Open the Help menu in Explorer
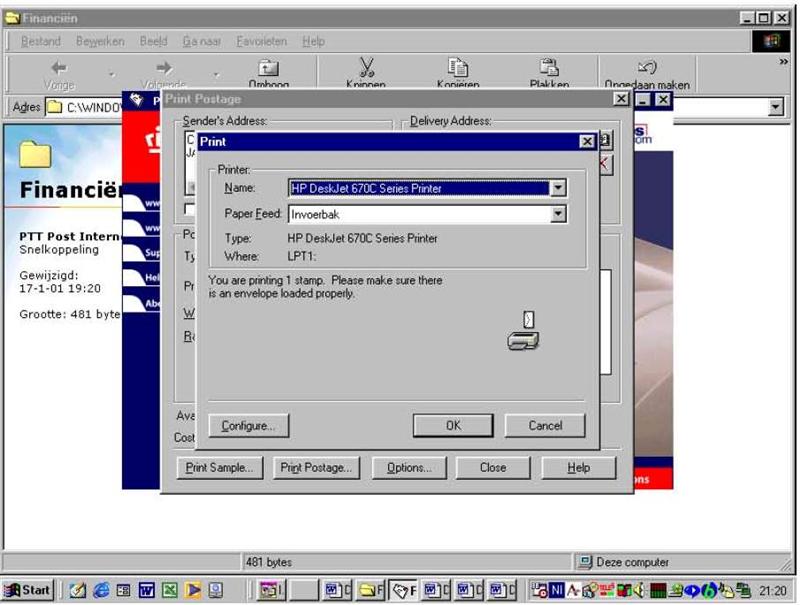The height and width of the screenshot is (605, 800). pyautogui.click(x=313, y=41)
